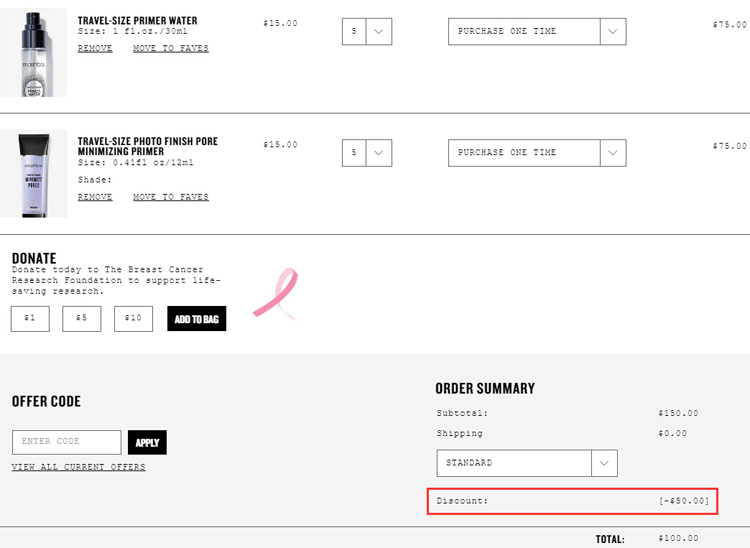Move Primer Water to Faves

pos(171,48)
